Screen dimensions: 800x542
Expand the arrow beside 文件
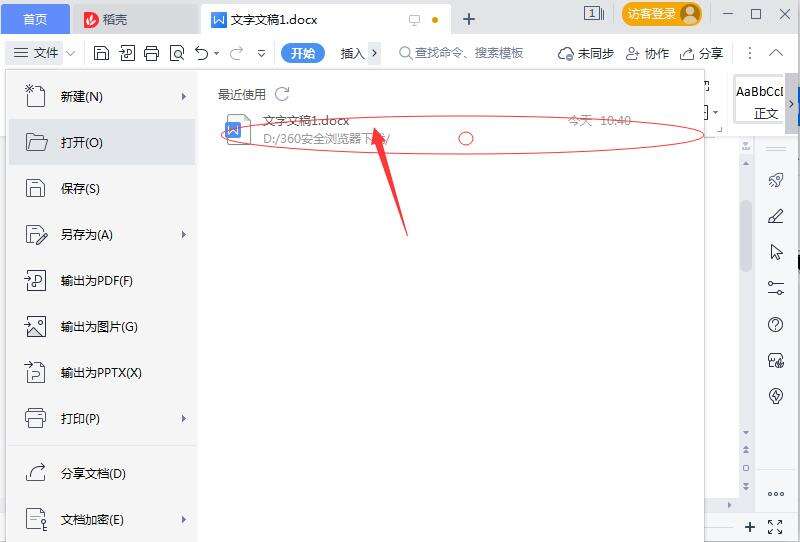[x=71, y=53]
